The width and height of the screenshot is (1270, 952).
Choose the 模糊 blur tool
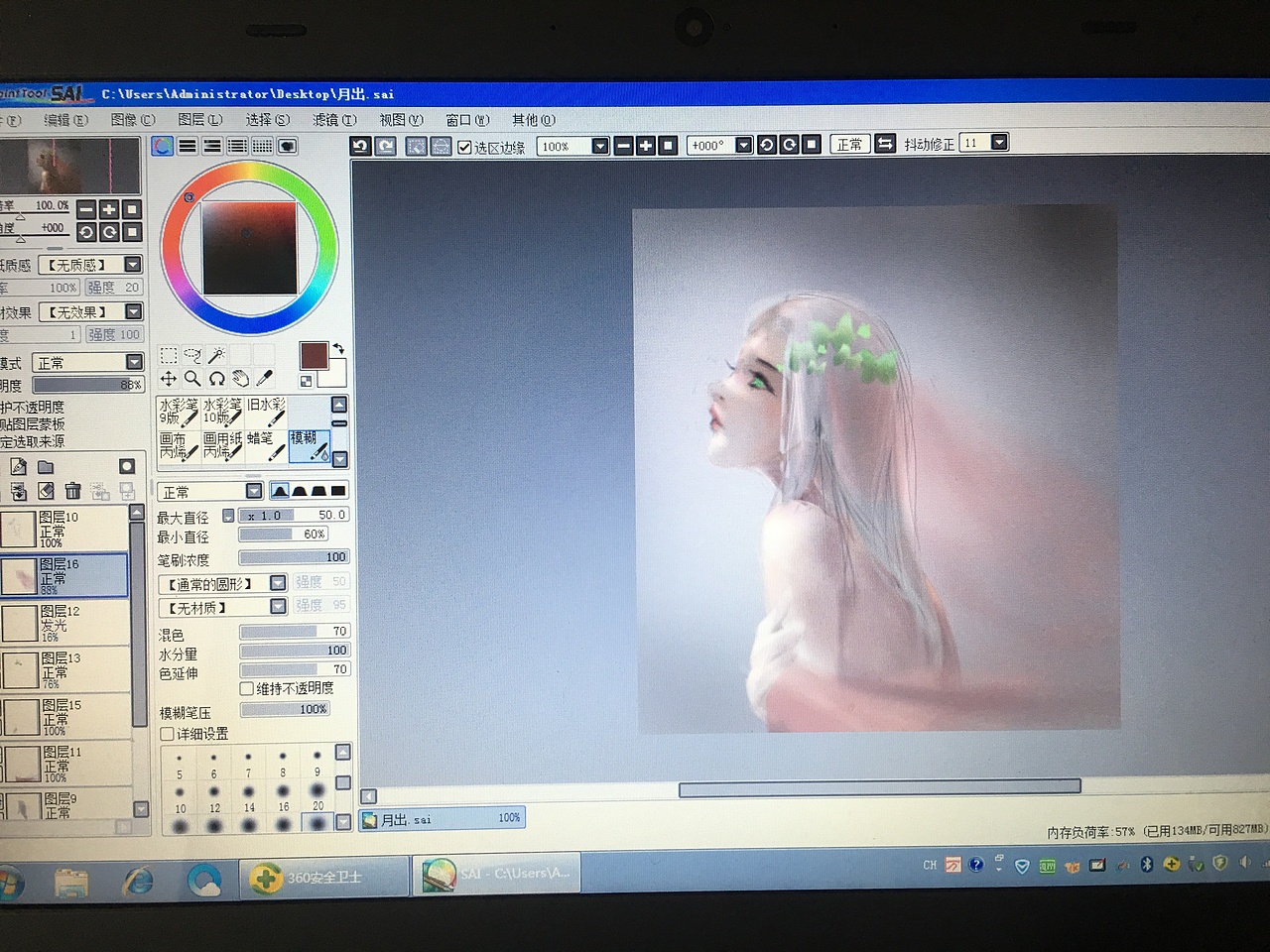click(x=309, y=445)
